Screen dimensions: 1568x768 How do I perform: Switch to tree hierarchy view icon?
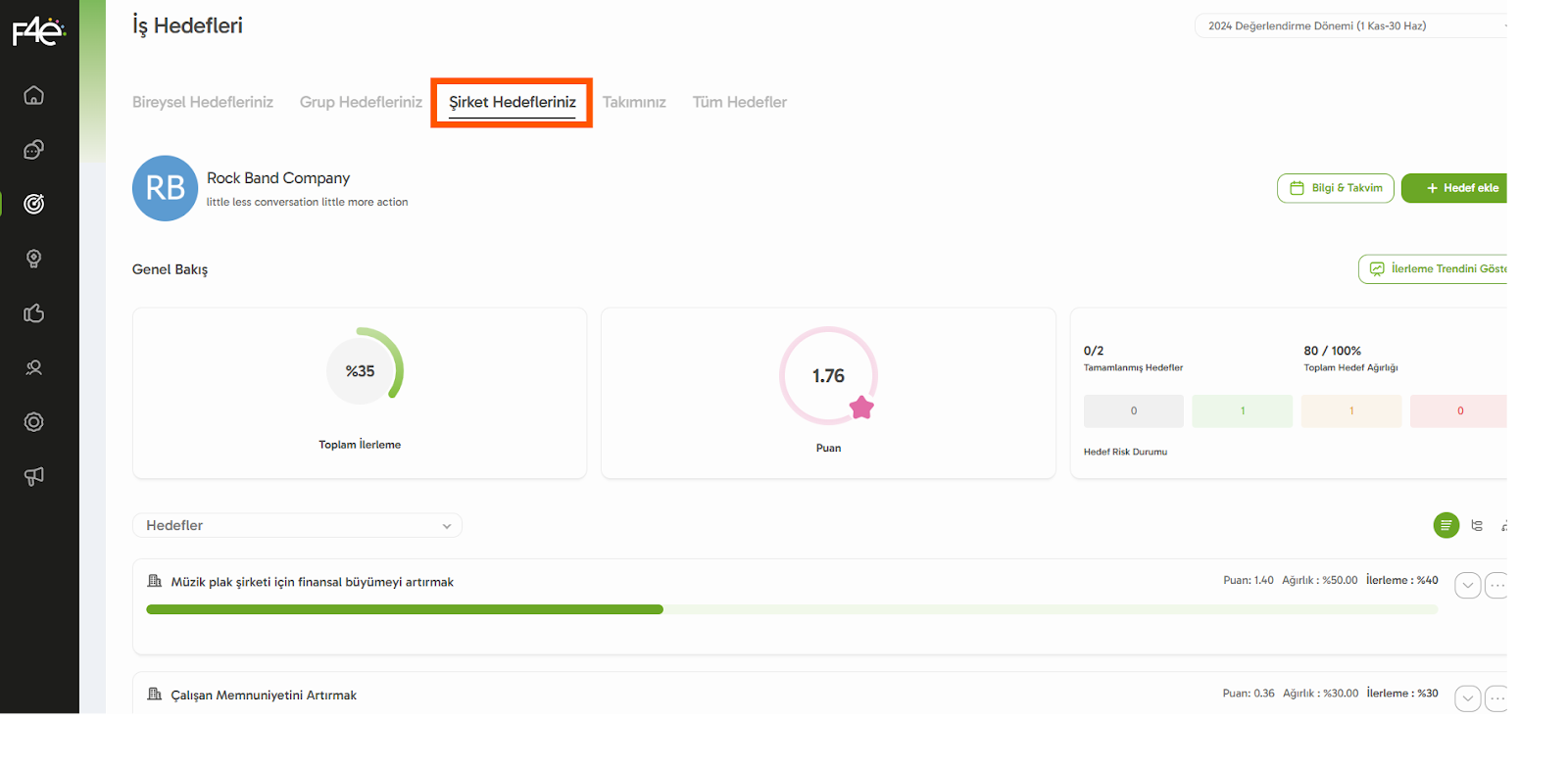tap(1477, 526)
